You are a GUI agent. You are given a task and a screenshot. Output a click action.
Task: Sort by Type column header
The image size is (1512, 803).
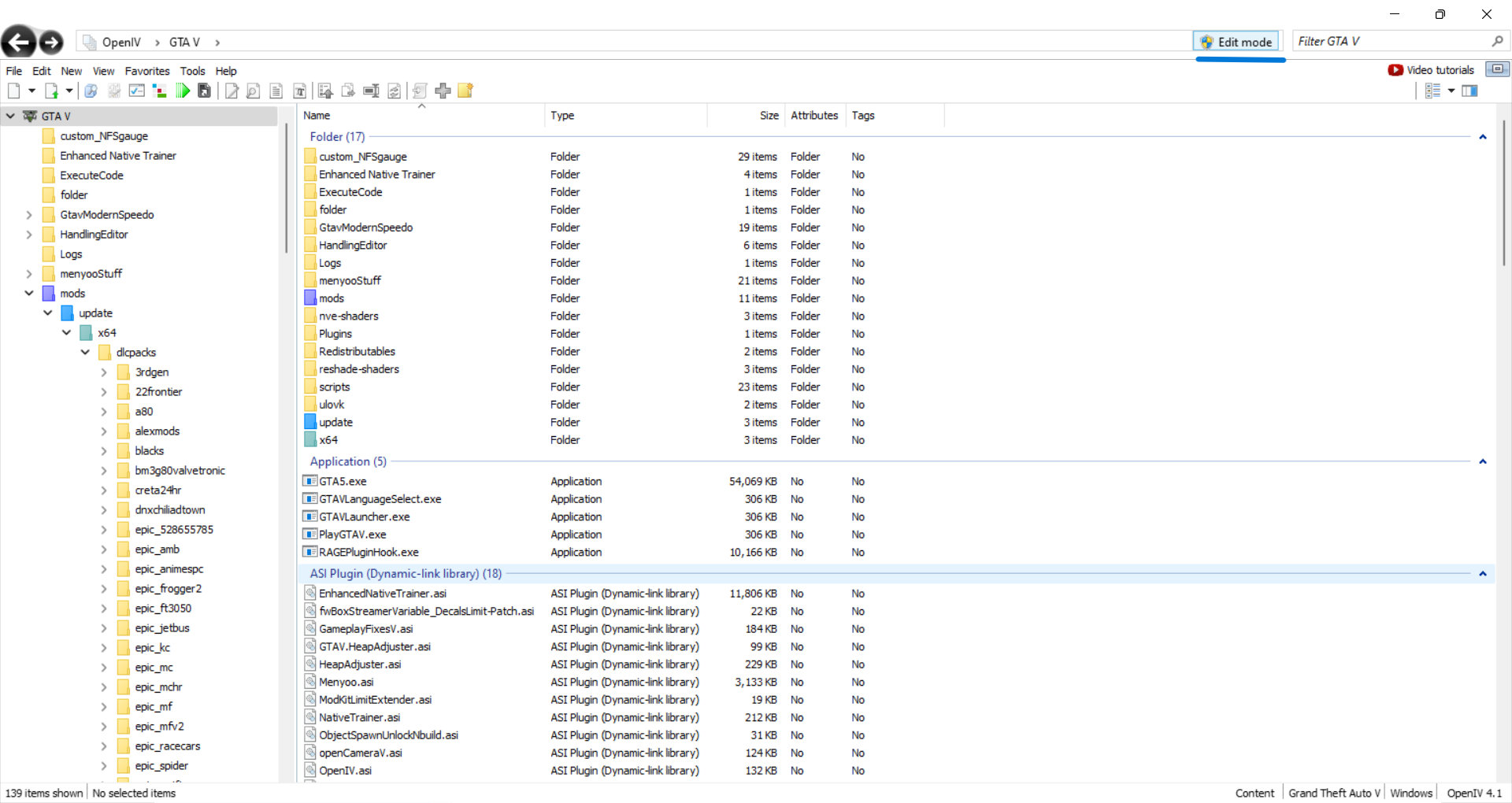[x=626, y=116]
